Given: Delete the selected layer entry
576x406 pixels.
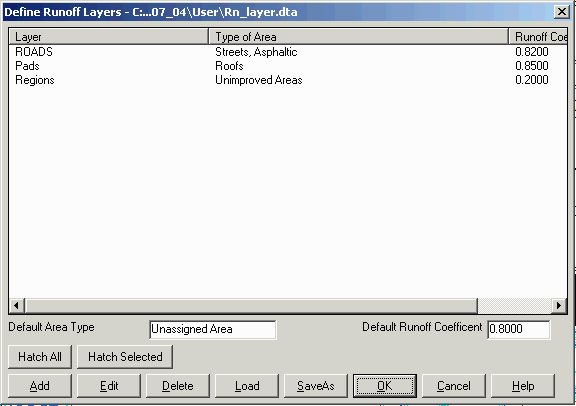Looking at the screenshot, I should click(178, 386).
